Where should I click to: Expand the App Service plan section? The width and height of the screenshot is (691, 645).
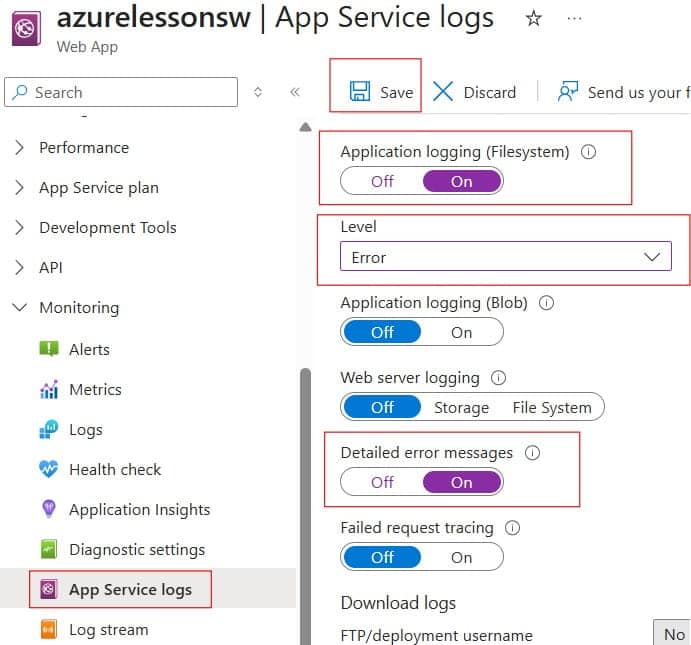point(19,188)
